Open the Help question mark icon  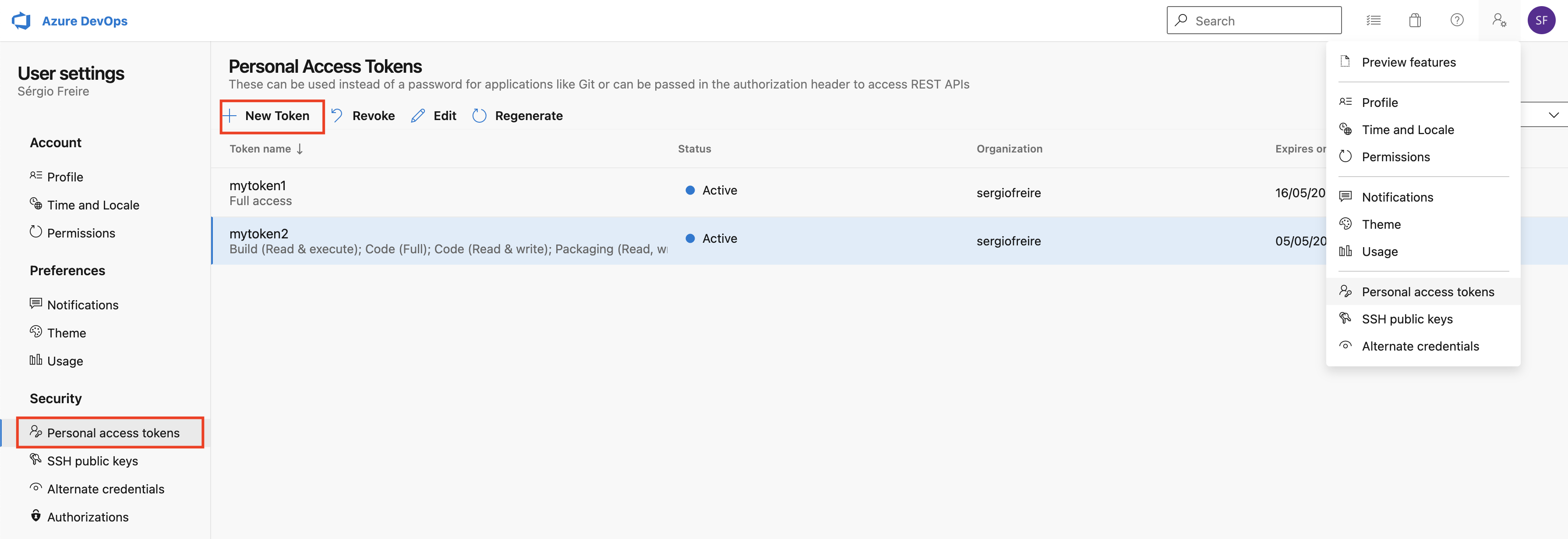pyautogui.click(x=1457, y=20)
